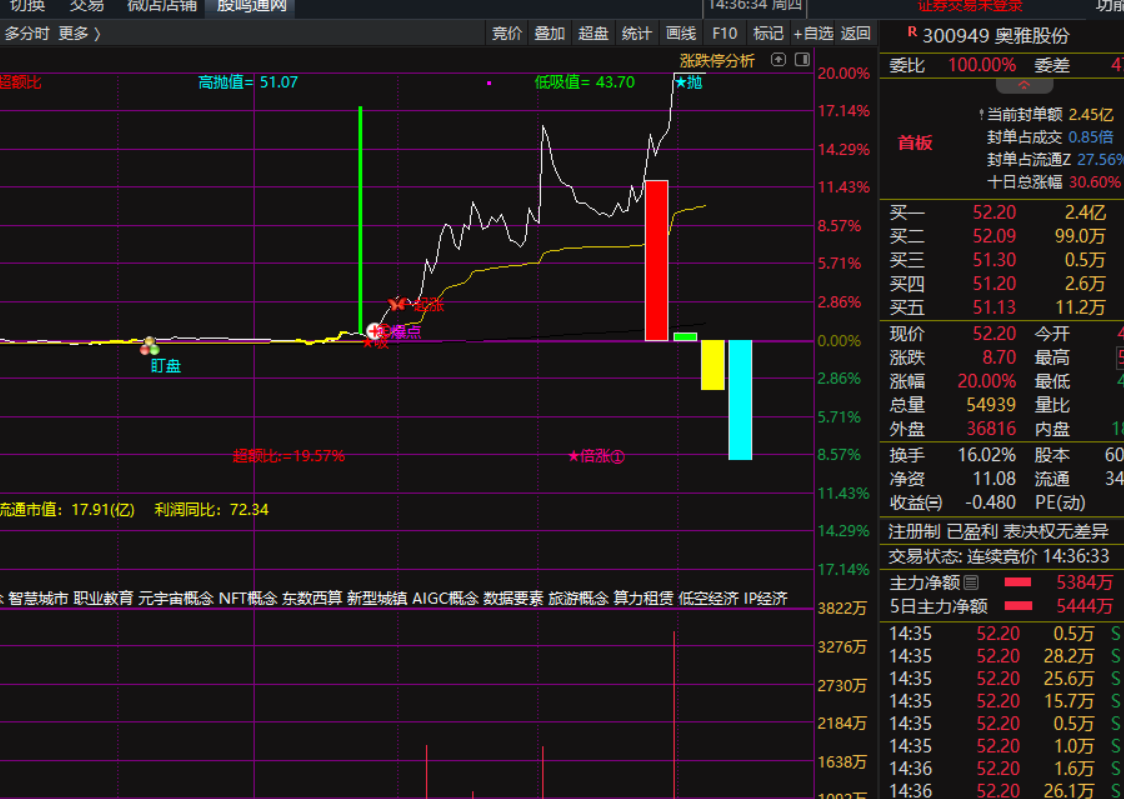
Task: Expand the 更多 chart period options
Action: click(x=79, y=33)
